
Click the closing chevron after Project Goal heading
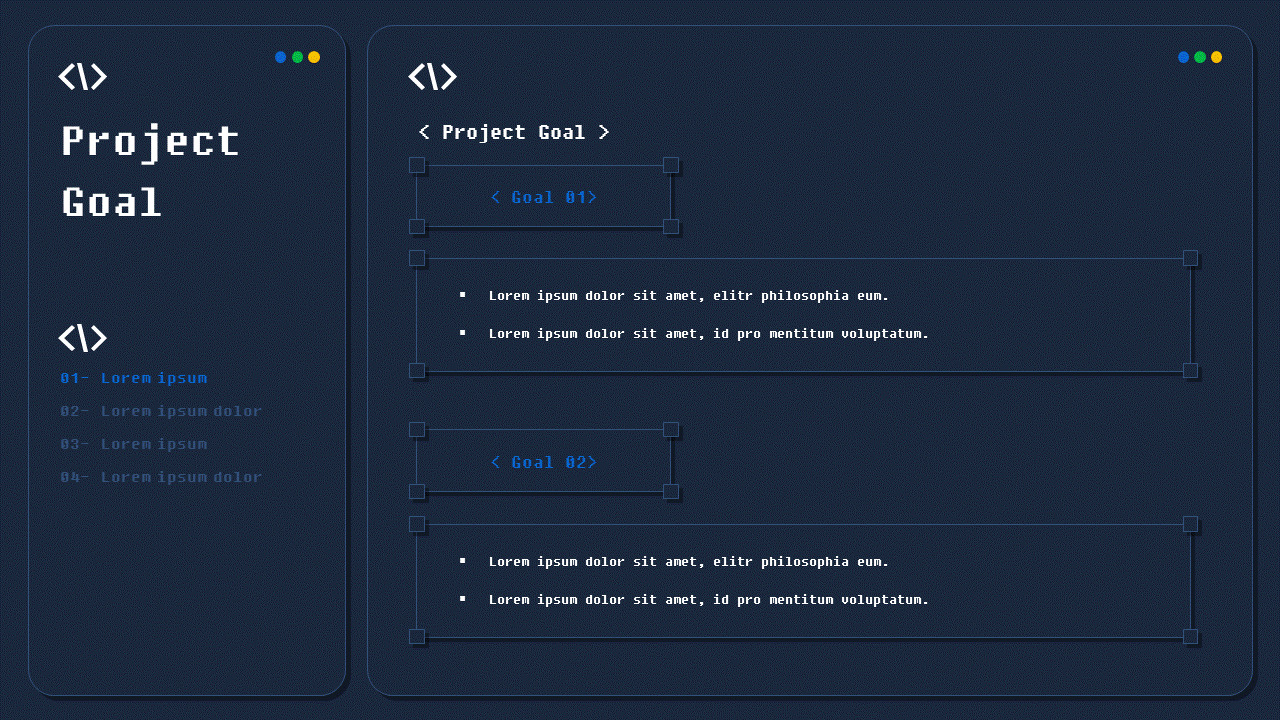[x=606, y=132]
